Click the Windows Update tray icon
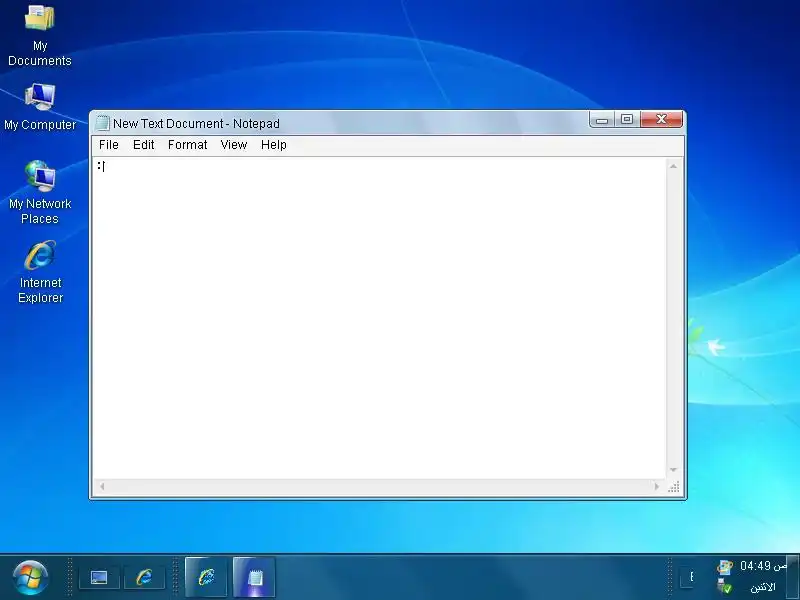800x600 pixels. point(724,566)
